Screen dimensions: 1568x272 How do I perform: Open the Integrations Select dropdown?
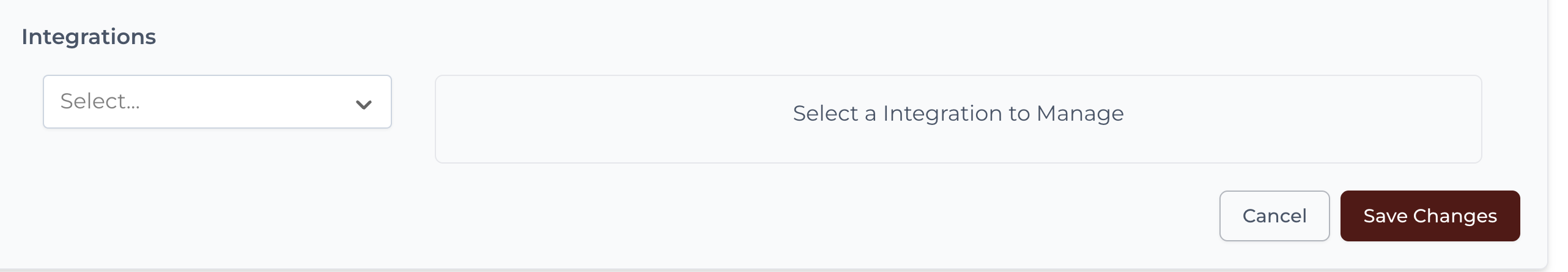coord(216,102)
